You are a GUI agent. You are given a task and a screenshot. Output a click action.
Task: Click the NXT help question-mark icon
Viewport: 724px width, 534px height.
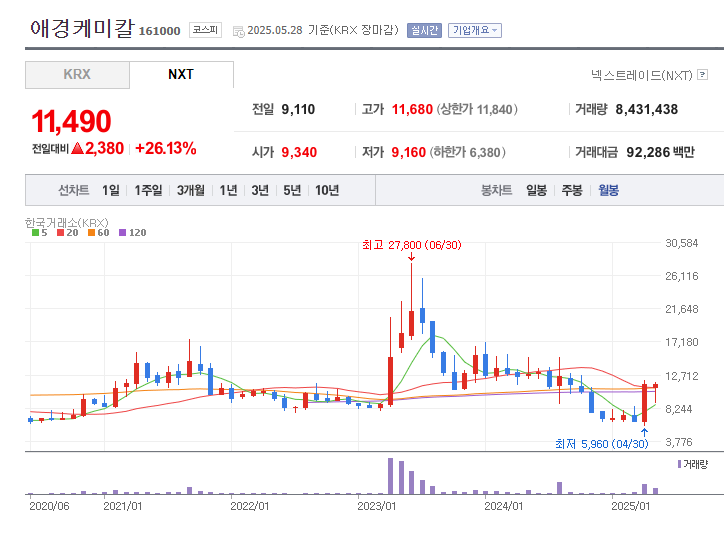coord(702,74)
